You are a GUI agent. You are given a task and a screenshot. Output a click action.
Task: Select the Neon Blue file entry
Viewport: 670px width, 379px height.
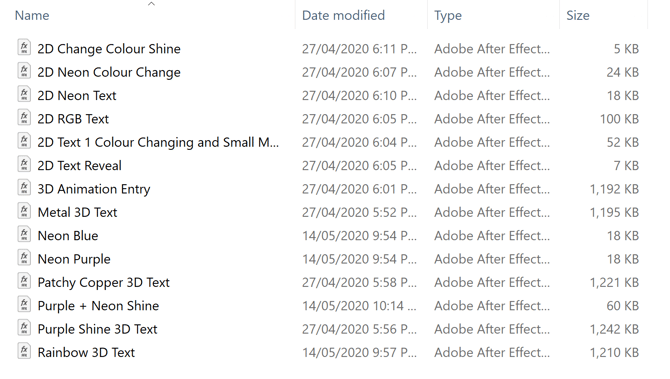coord(68,235)
